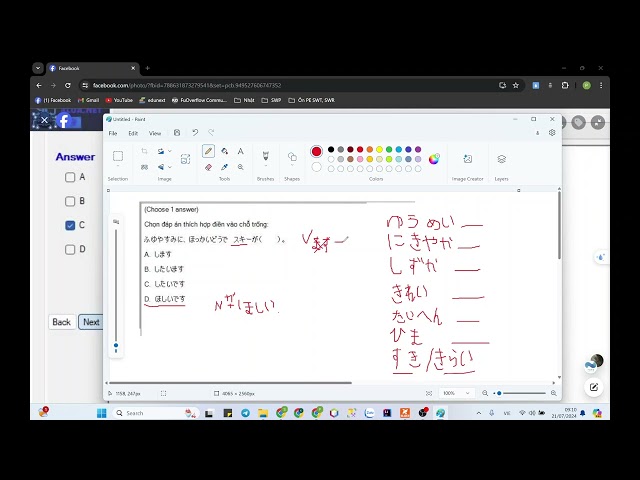Show hidden system tray icons
Screen dimensions: 640x480
[479, 413]
